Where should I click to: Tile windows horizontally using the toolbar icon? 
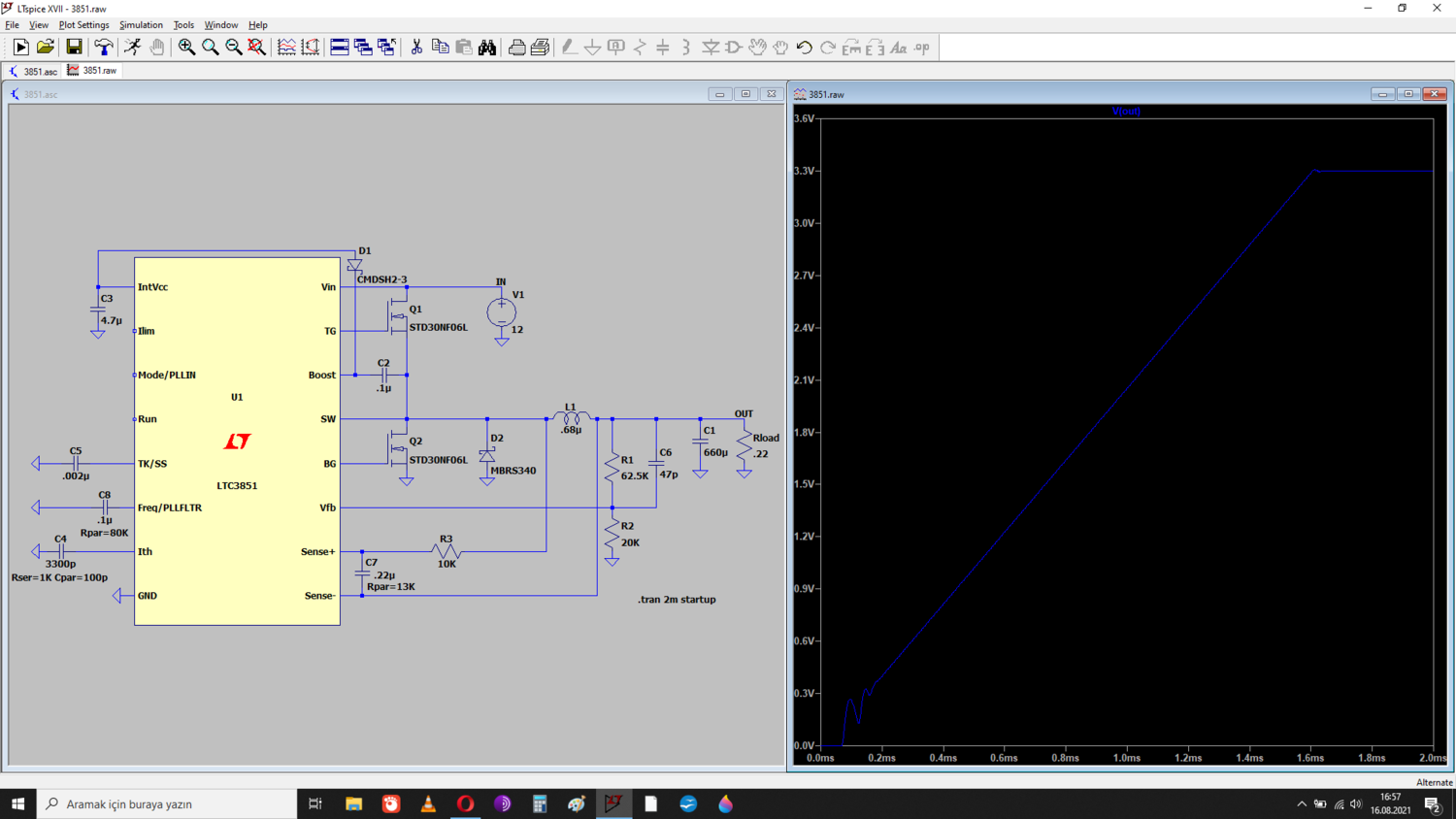[x=340, y=47]
